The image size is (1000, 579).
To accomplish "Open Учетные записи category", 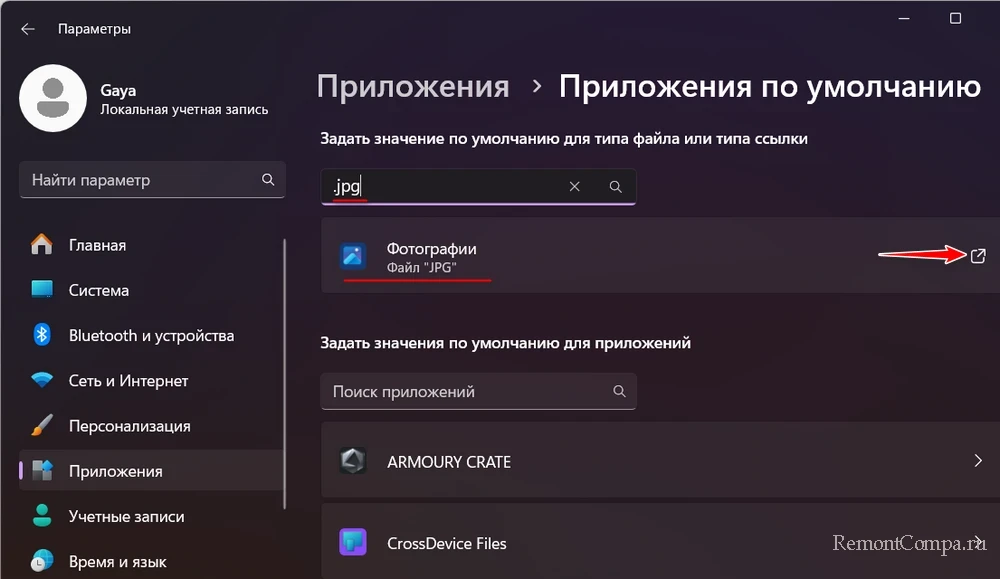I will 152,517.
